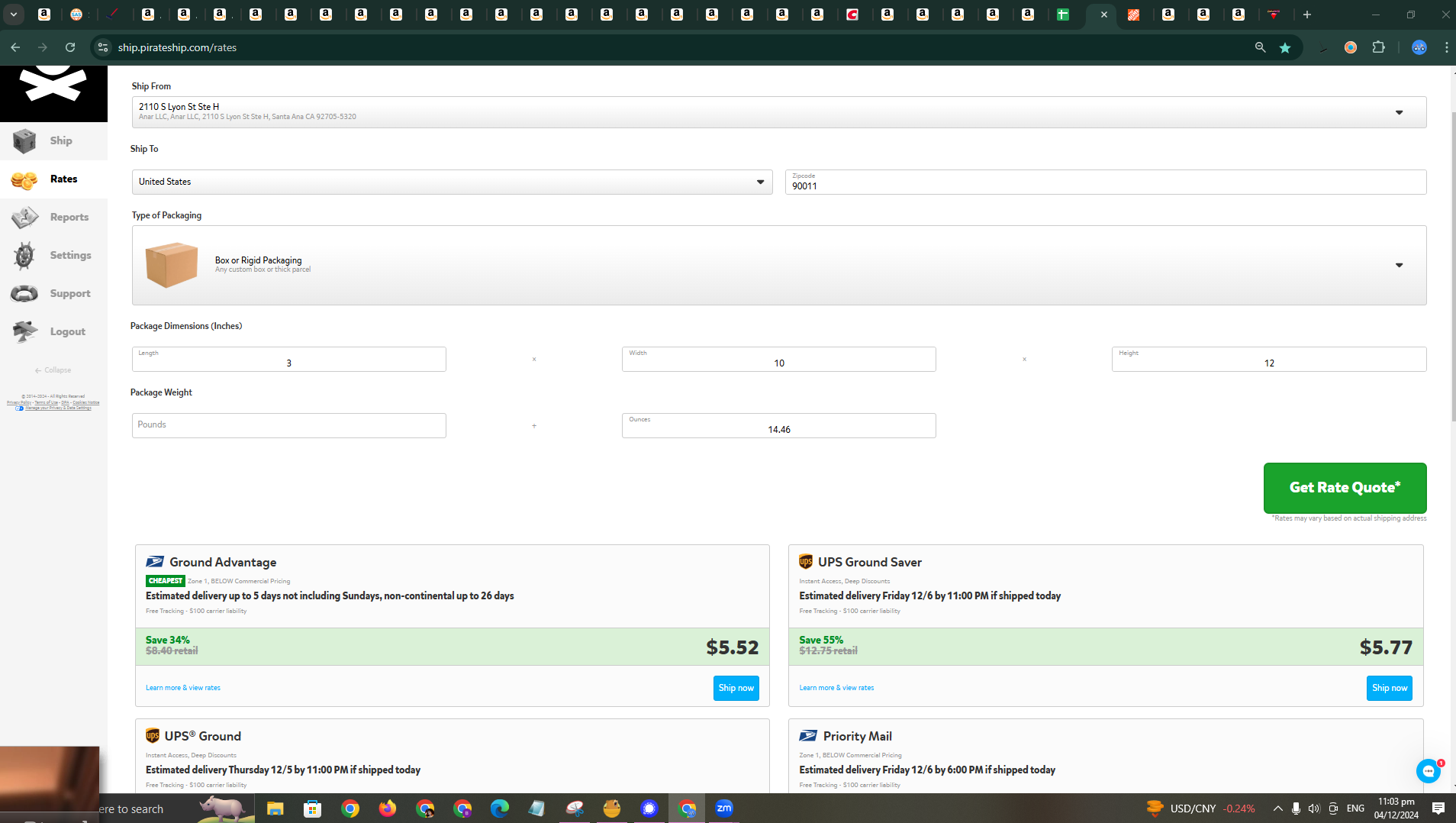Click the UPS Ground shield logo
Image resolution: width=1456 pixels, height=823 pixels.
pyautogui.click(x=153, y=736)
